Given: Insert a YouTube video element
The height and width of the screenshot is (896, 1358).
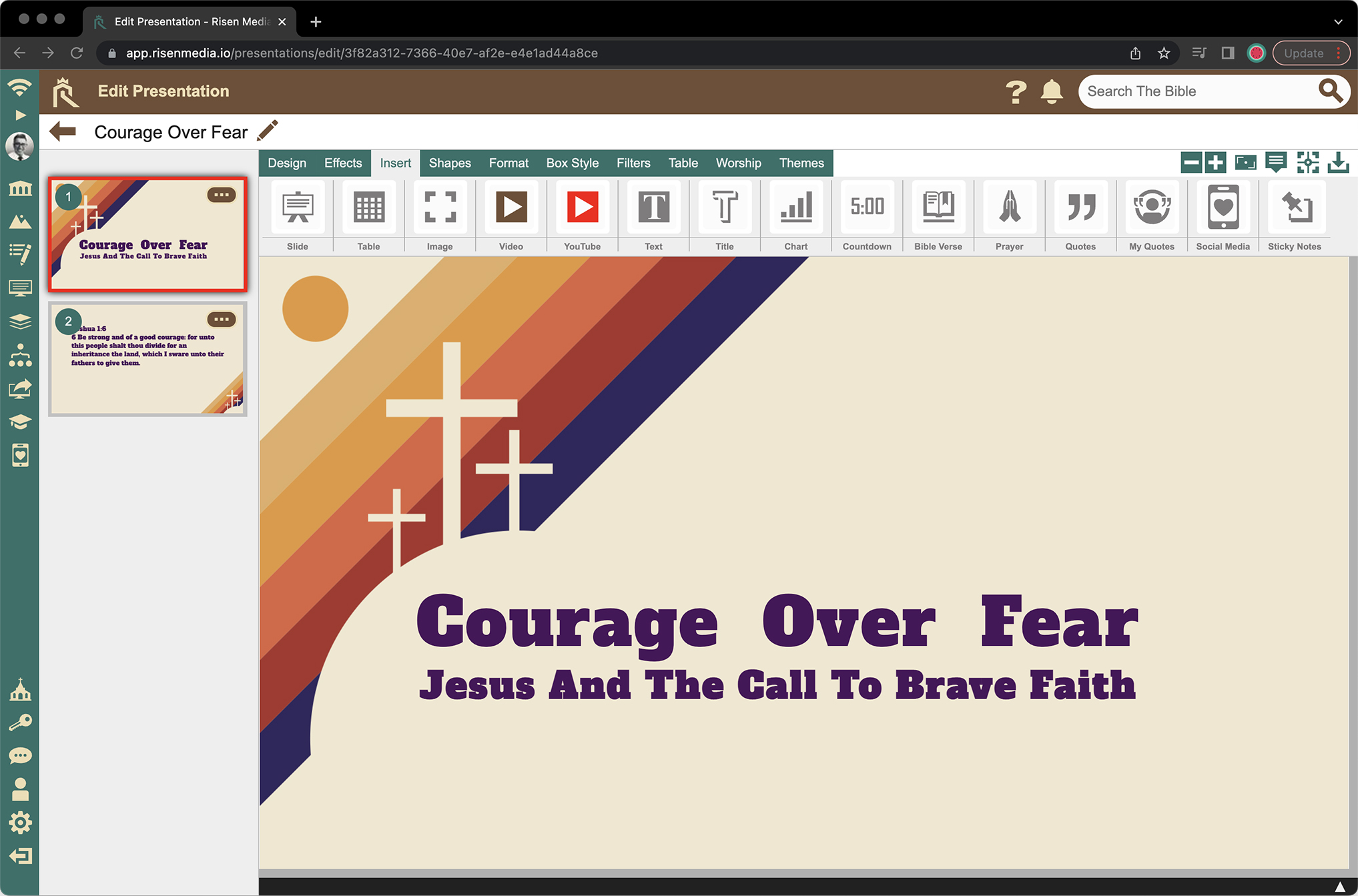Looking at the screenshot, I should (582, 207).
